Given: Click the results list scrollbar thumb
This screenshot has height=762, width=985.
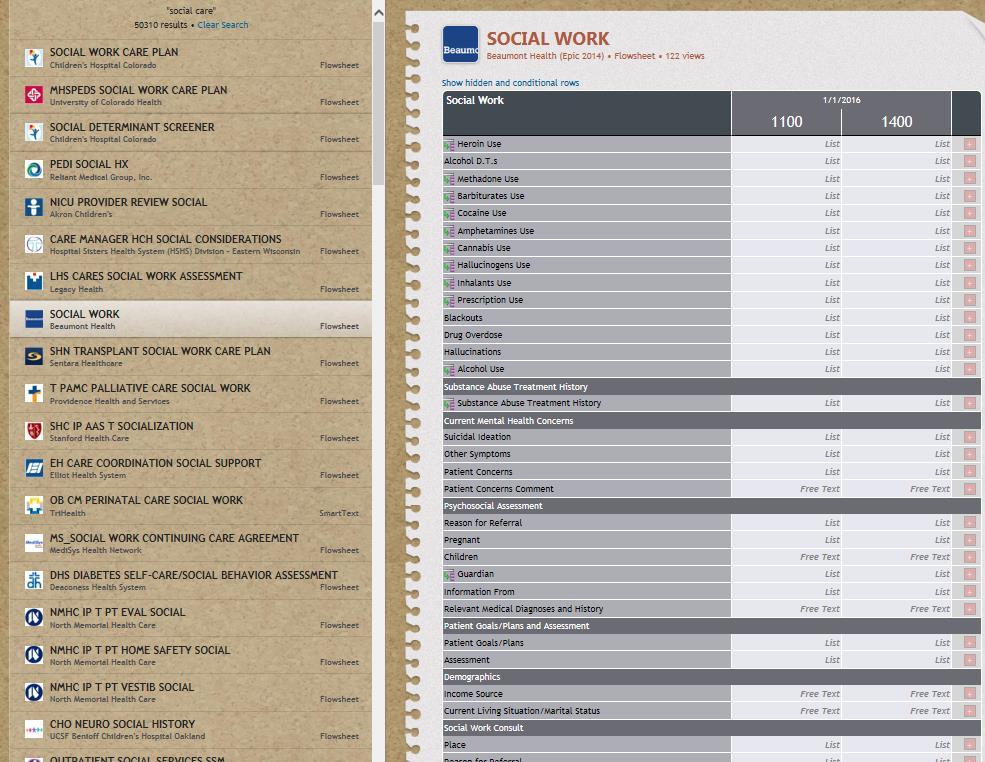Looking at the screenshot, I should tap(378, 104).
